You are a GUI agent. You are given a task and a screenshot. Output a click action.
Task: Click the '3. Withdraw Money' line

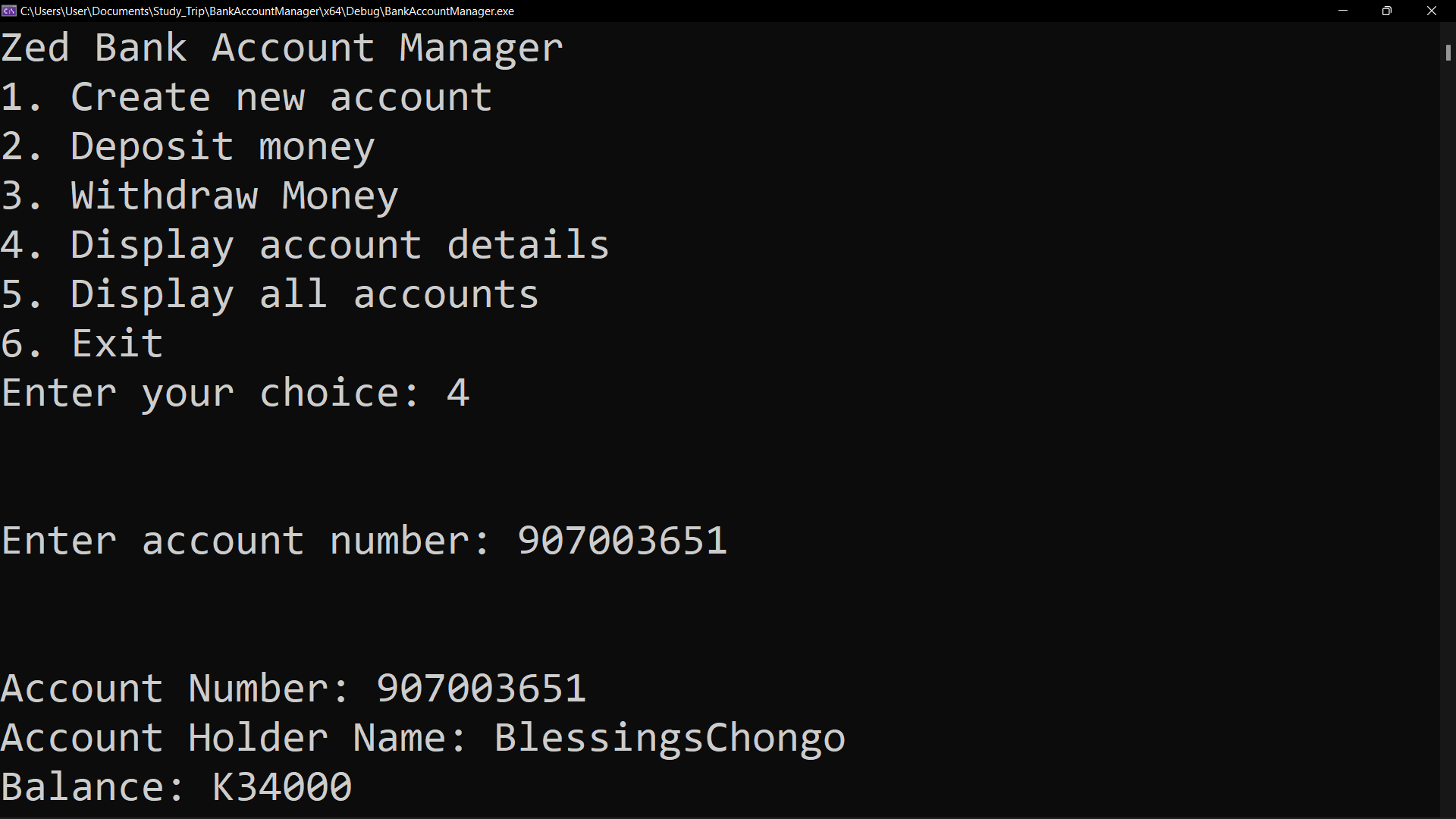click(x=199, y=196)
